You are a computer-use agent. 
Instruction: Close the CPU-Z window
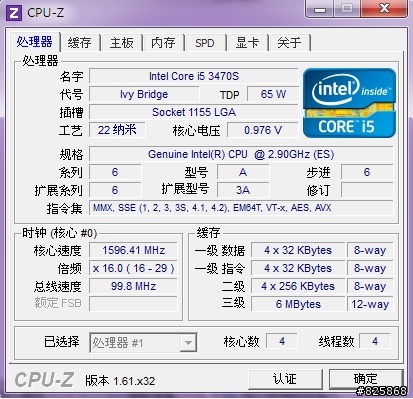pos(384,9)
